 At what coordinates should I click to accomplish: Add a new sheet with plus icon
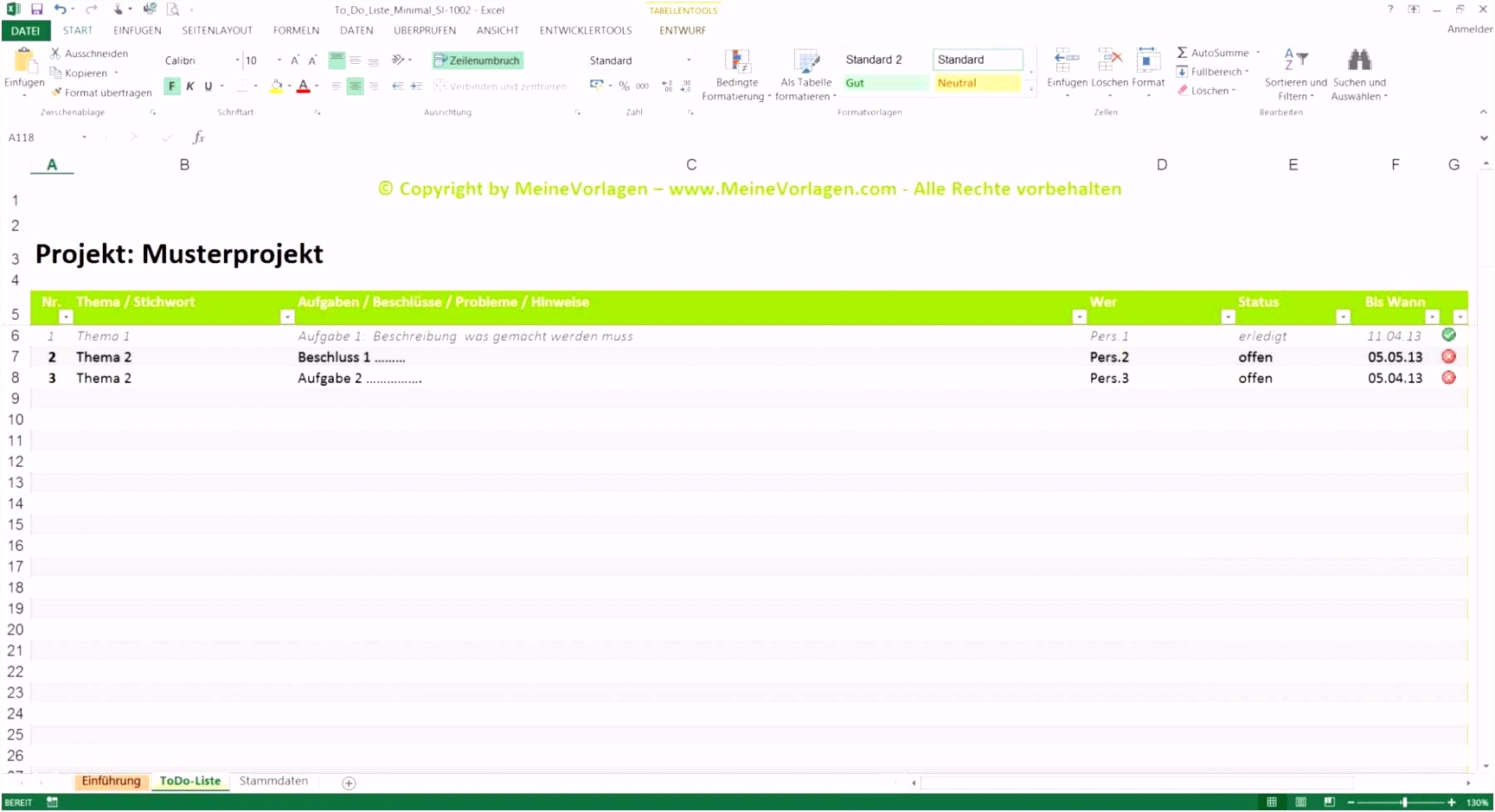pyautogui.click(x=349, y=783)
